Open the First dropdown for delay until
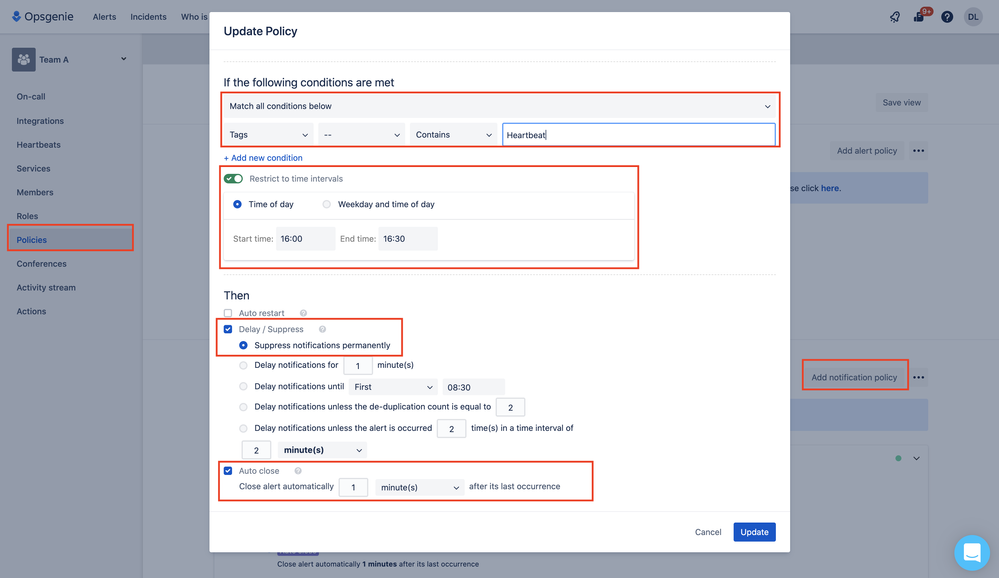 393,387
